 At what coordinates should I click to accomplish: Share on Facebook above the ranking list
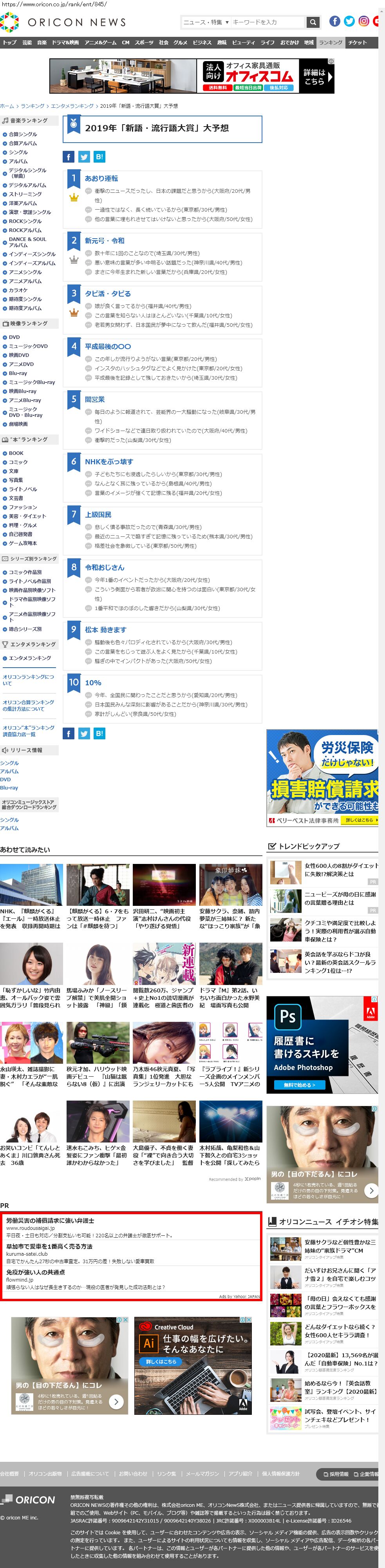[x=69, y=157]
